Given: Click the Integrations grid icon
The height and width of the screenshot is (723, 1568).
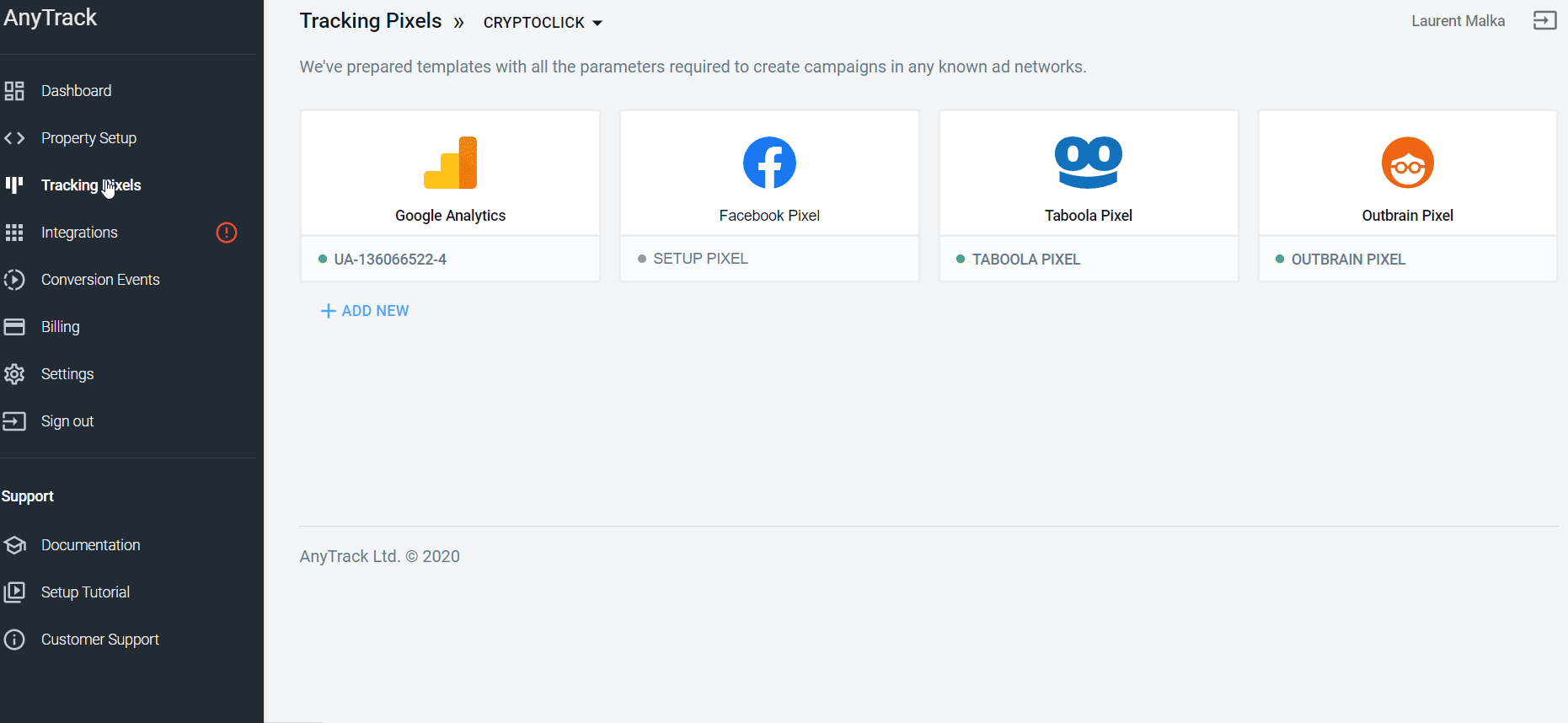Looking at the screenshot, I should [x=14, y=233].
